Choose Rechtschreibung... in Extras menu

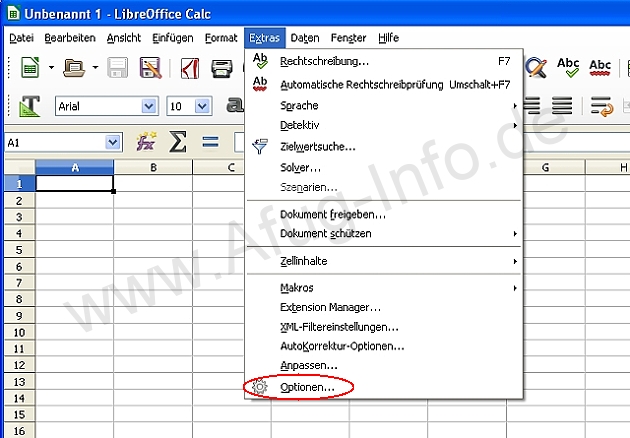point(384,61)
